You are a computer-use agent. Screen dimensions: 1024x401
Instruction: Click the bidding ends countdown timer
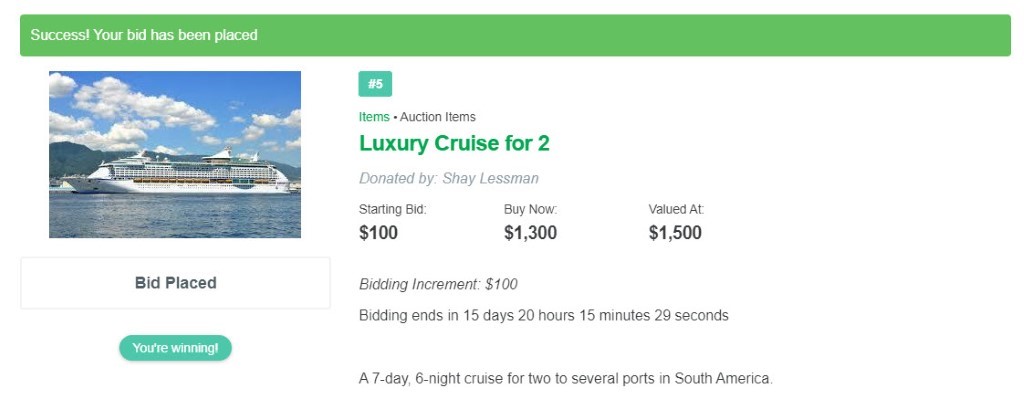tap(543, 316)
